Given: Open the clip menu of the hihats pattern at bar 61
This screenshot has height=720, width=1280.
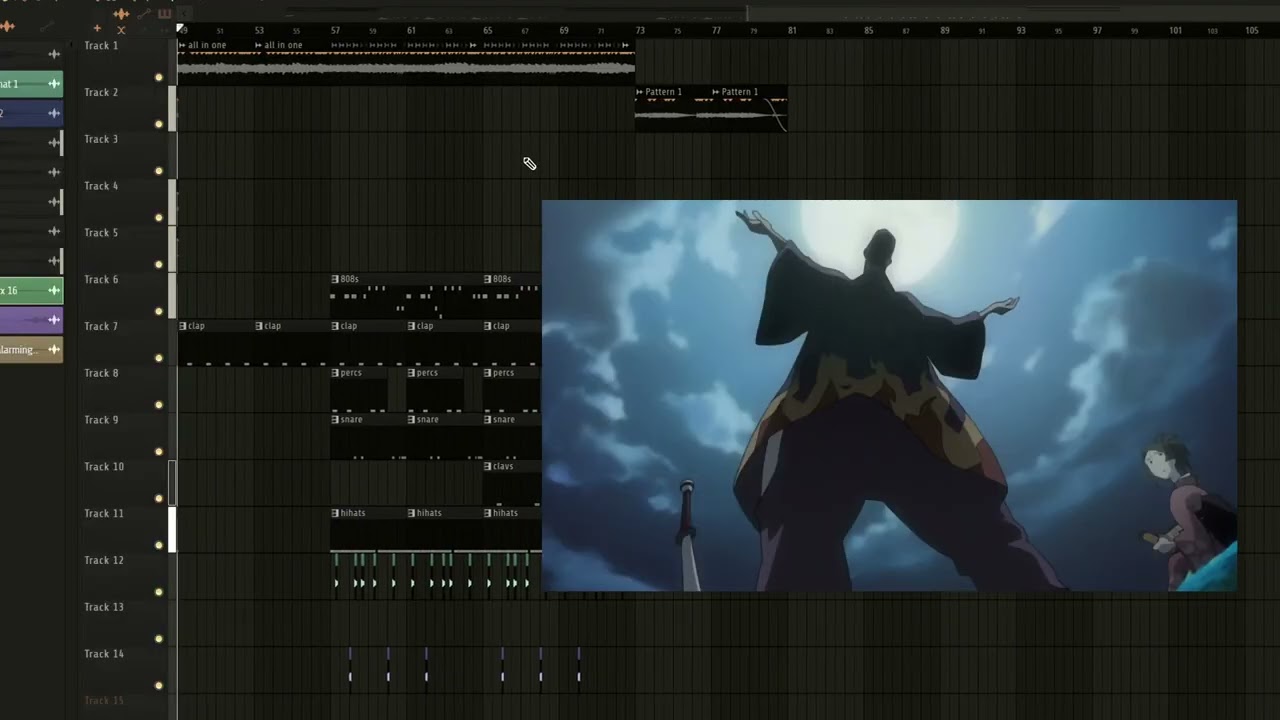Looking at the screenshot, I should pyautogui.click(x=412, y=513).
